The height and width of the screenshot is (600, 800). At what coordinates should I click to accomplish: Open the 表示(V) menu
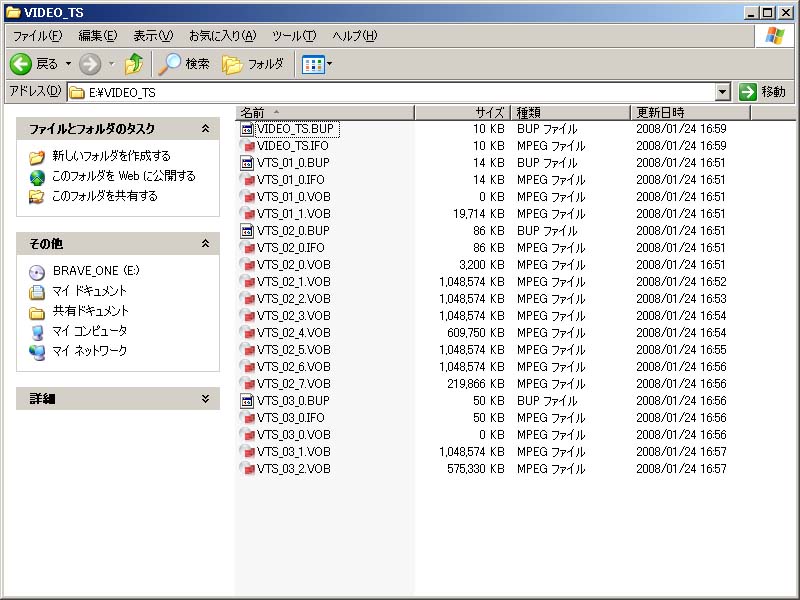click(153, 36)
